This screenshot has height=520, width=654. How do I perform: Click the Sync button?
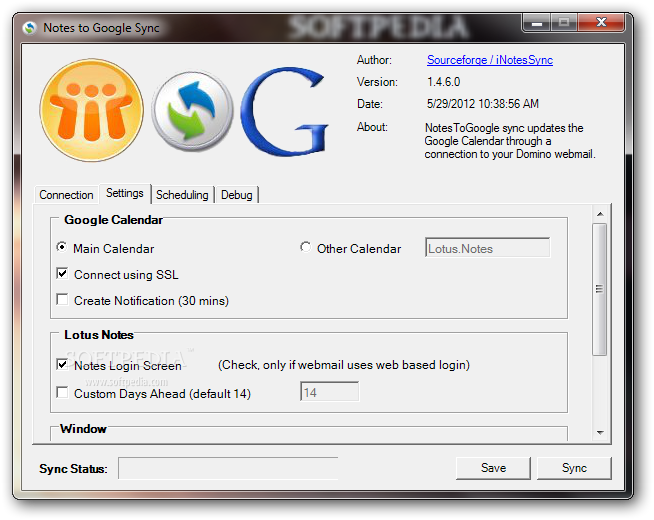click(574, 468)
